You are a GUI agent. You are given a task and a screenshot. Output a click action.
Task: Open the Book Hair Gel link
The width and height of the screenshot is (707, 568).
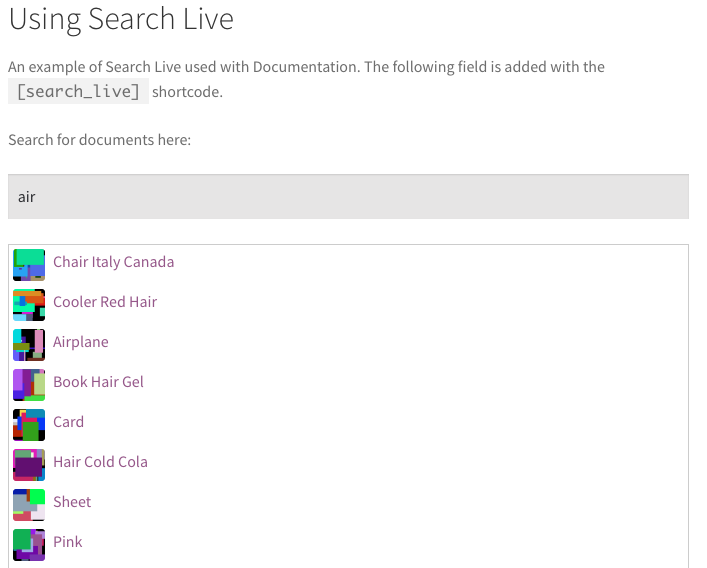(98, 382)
